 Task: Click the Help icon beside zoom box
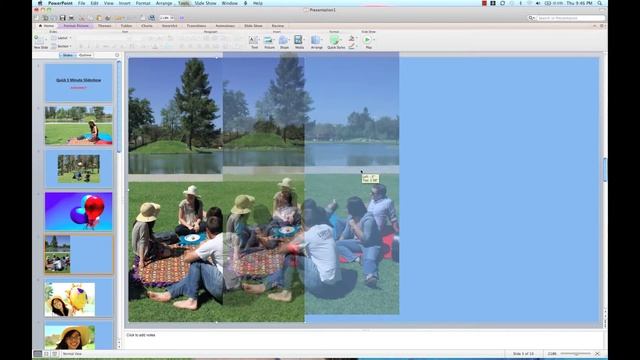pyautogui.click(x=182, y=18)
